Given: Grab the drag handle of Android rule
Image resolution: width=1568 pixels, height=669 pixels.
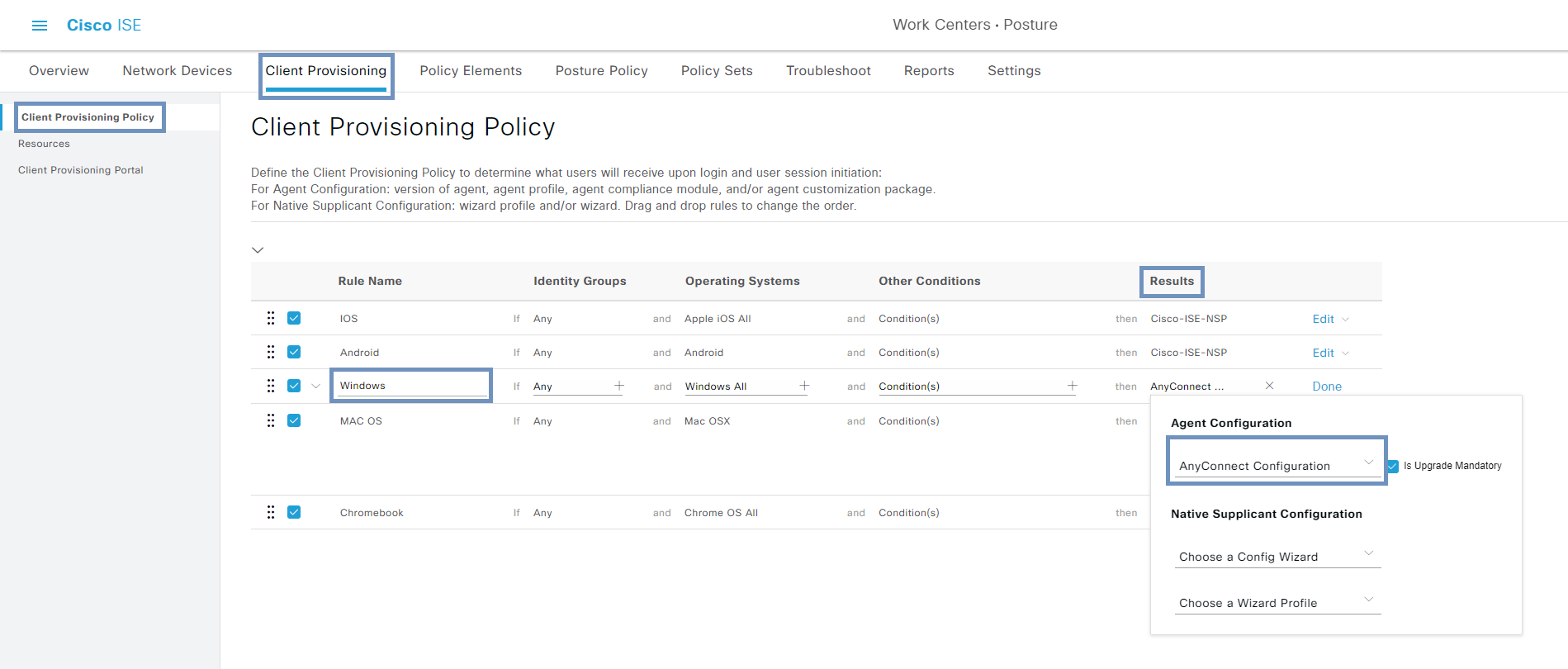Looking at the screenshot, I should click(x=271, y=352).
